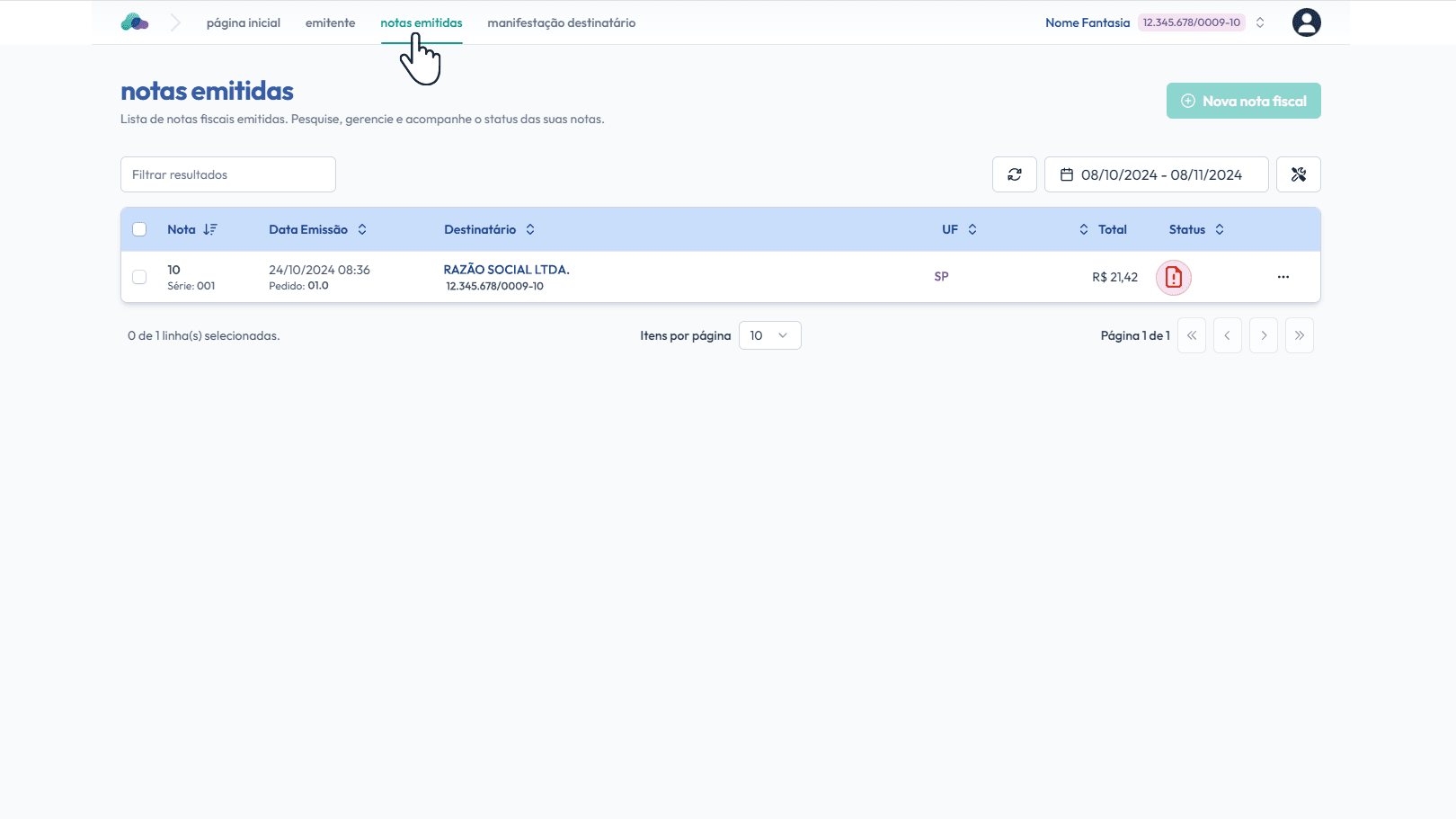Switch to manifestação destinatário tab

coord(561,22)
